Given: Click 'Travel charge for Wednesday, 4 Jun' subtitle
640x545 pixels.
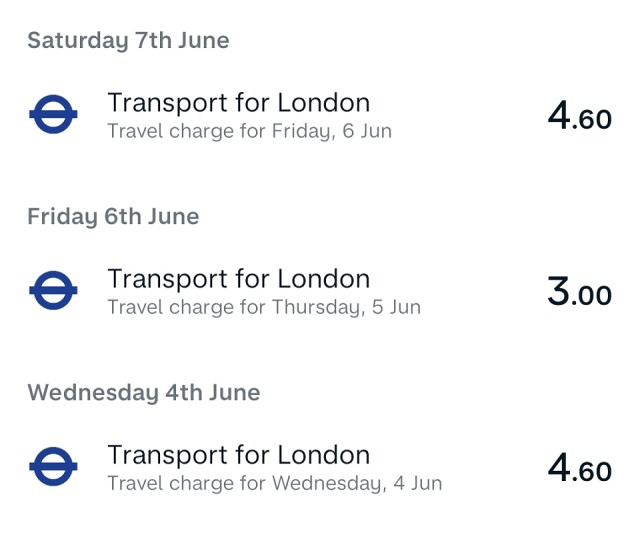Looking at the screenshot, I should pos(275,484).
